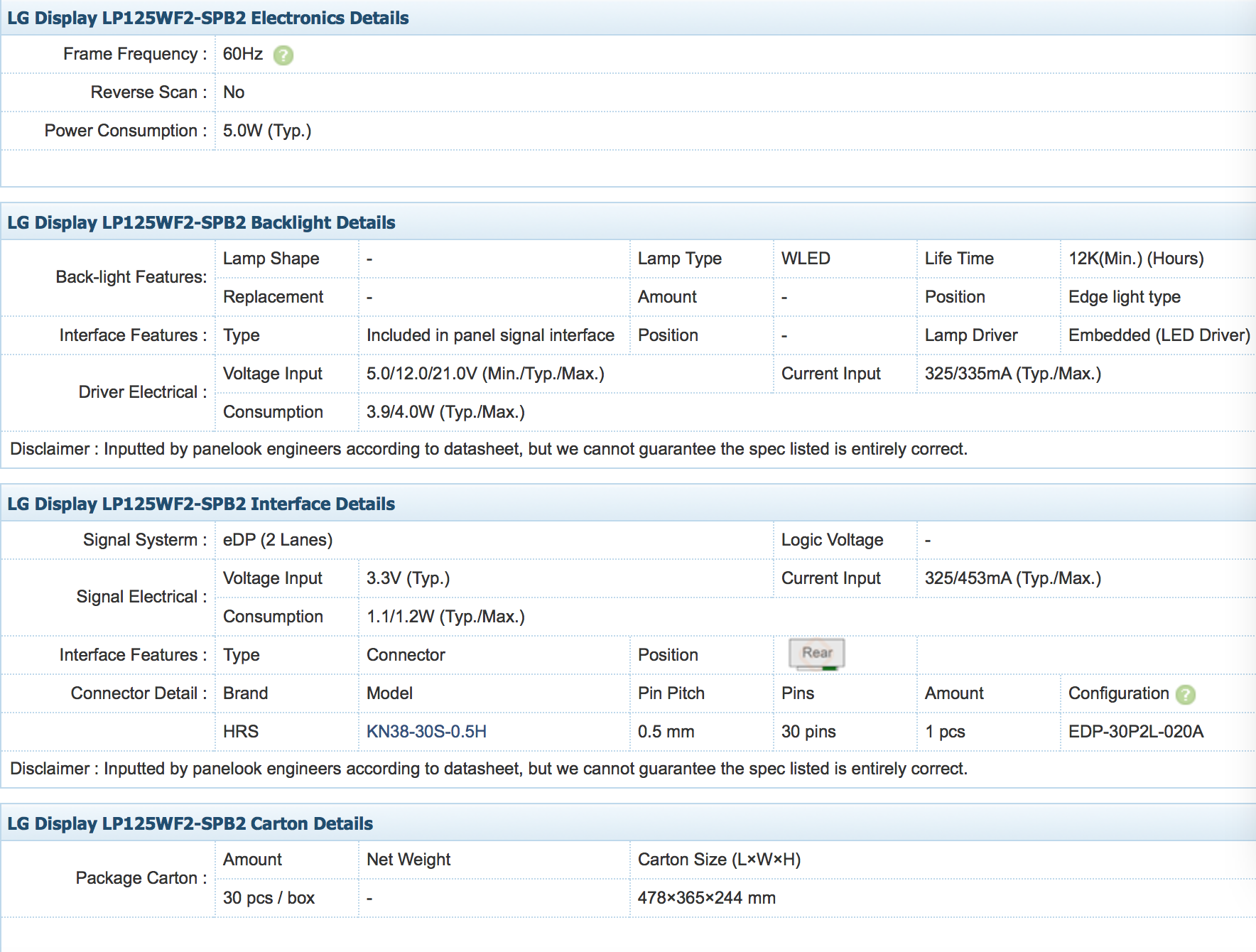Viewport: 1256px width, 952px height.
Task: Click the Driver Electrical label
Action: click(x=143, y=392)
